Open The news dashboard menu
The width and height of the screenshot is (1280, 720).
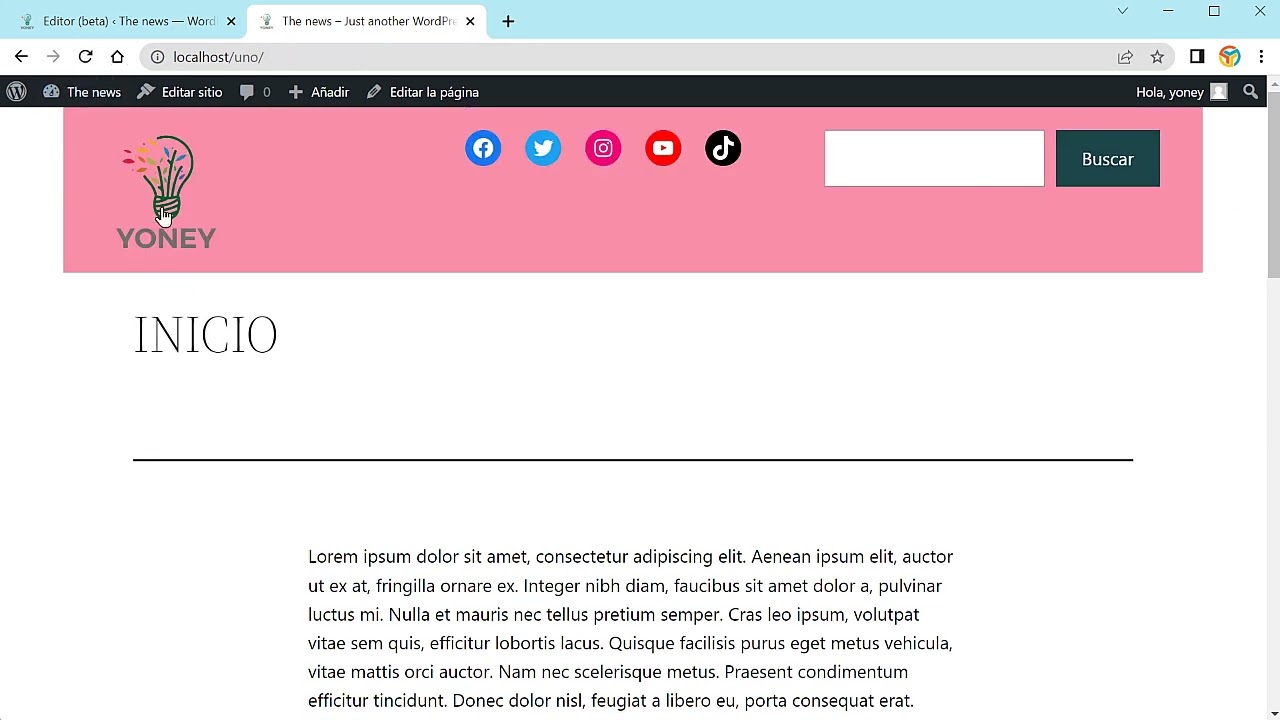(82, 92)
